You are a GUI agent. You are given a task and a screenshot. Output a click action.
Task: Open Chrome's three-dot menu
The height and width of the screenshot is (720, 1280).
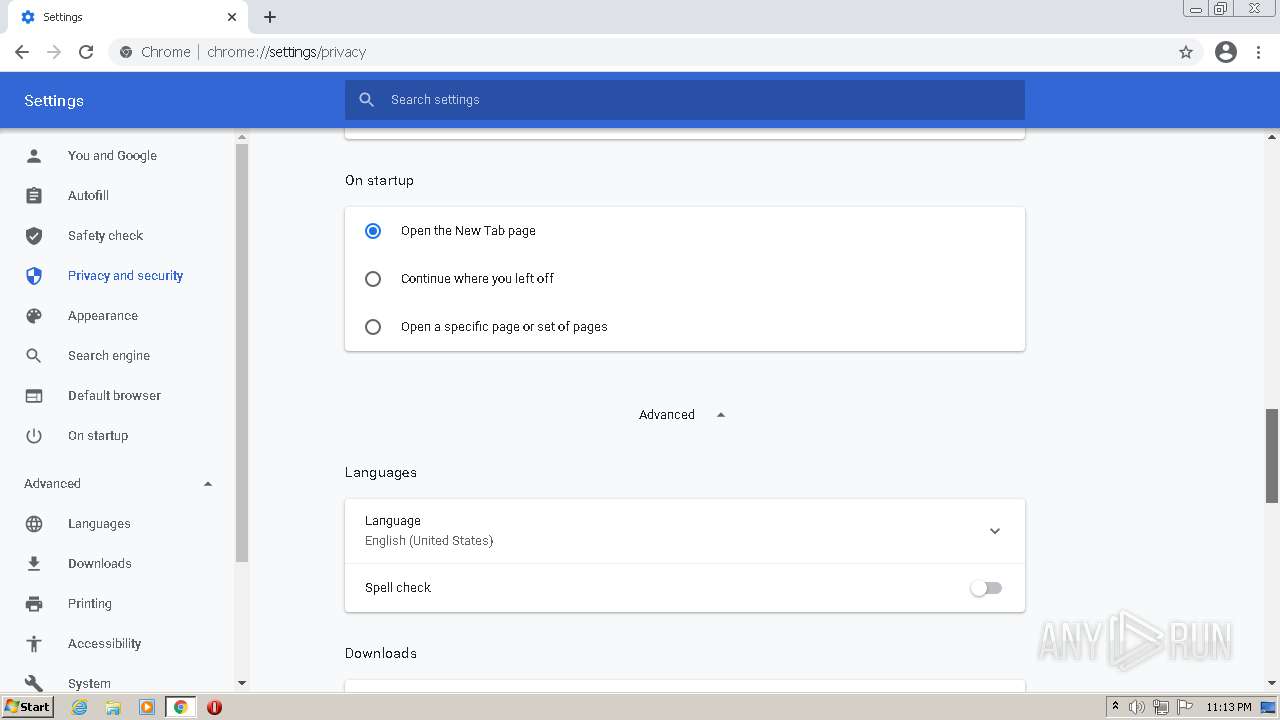[1259, 52]
